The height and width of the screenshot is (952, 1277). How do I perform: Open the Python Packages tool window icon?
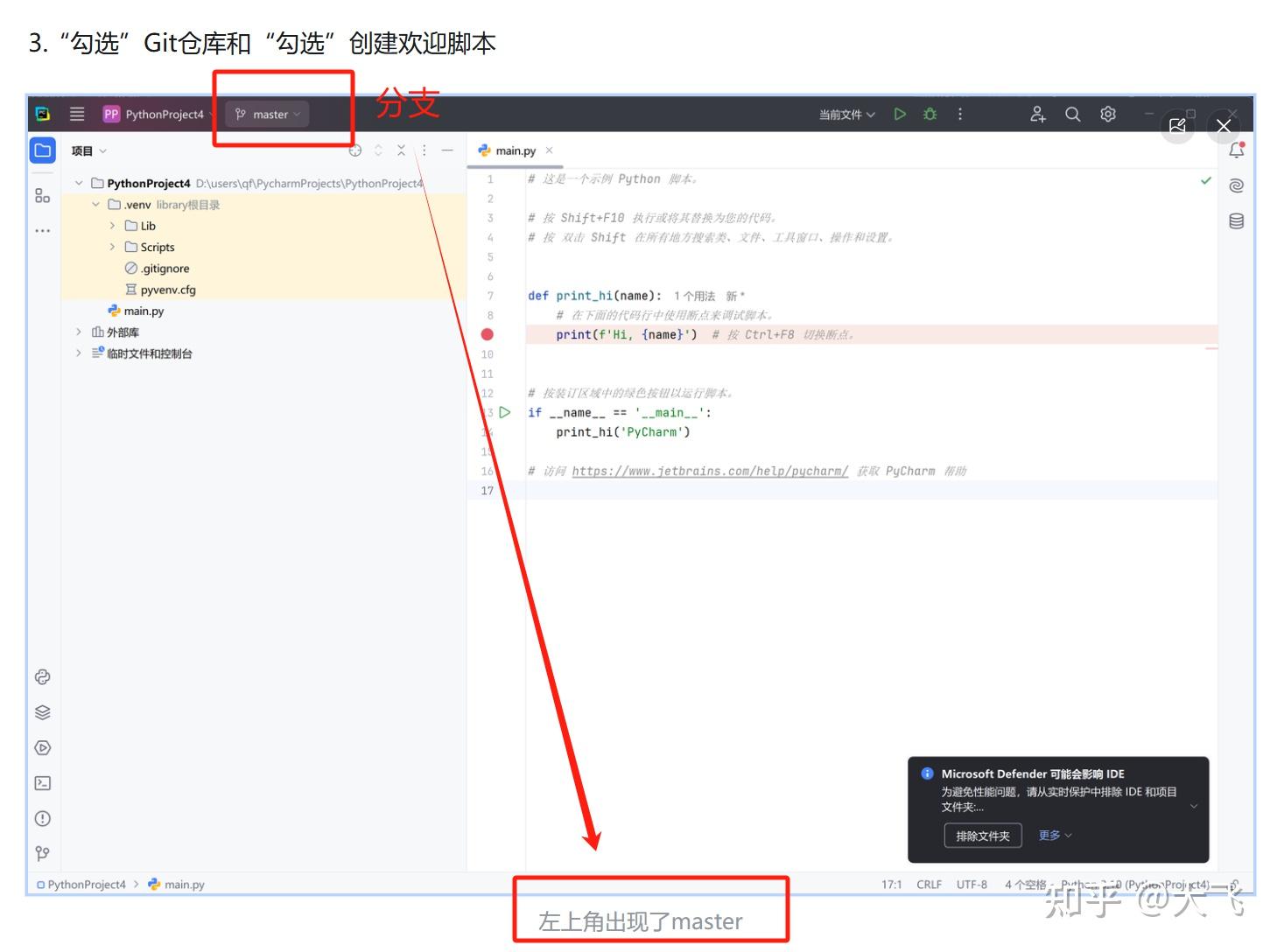42,711
